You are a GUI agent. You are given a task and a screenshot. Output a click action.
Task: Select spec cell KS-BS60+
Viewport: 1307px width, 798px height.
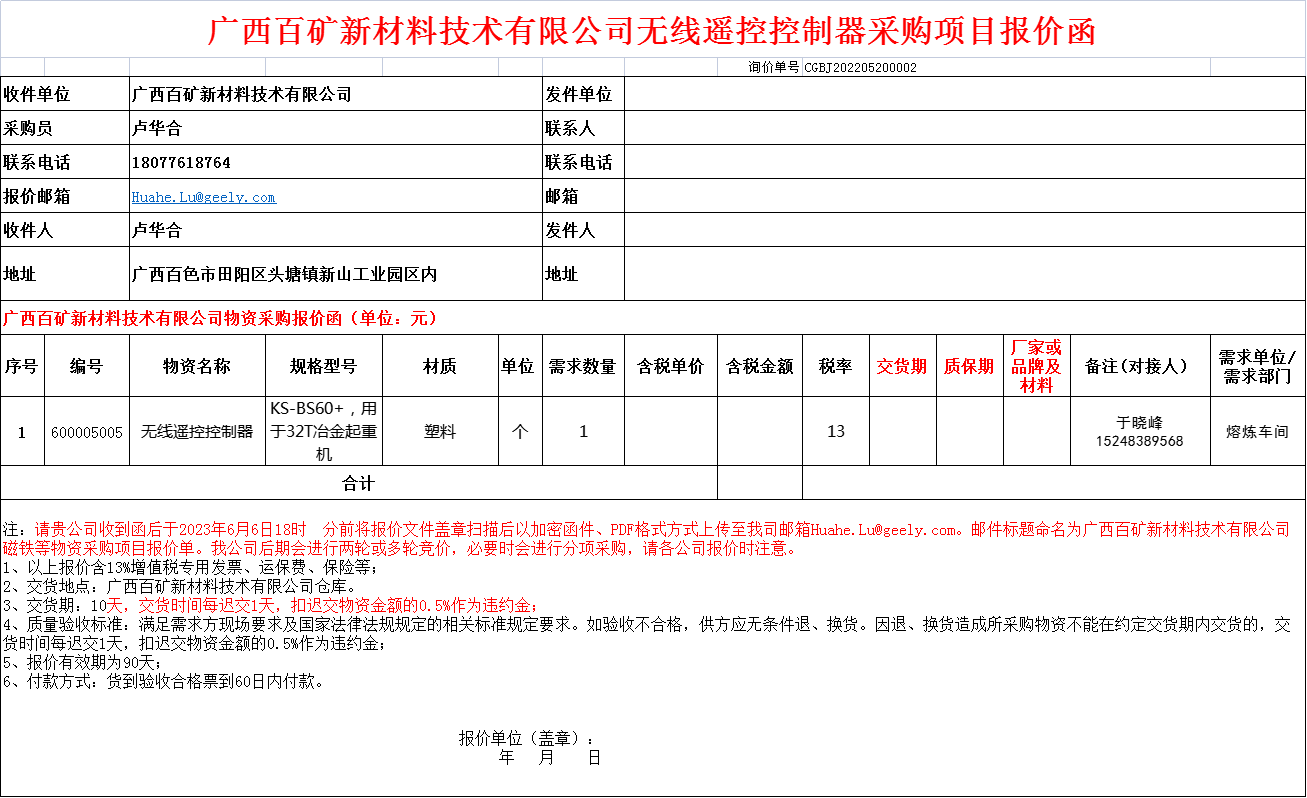[x=323, y=432]
